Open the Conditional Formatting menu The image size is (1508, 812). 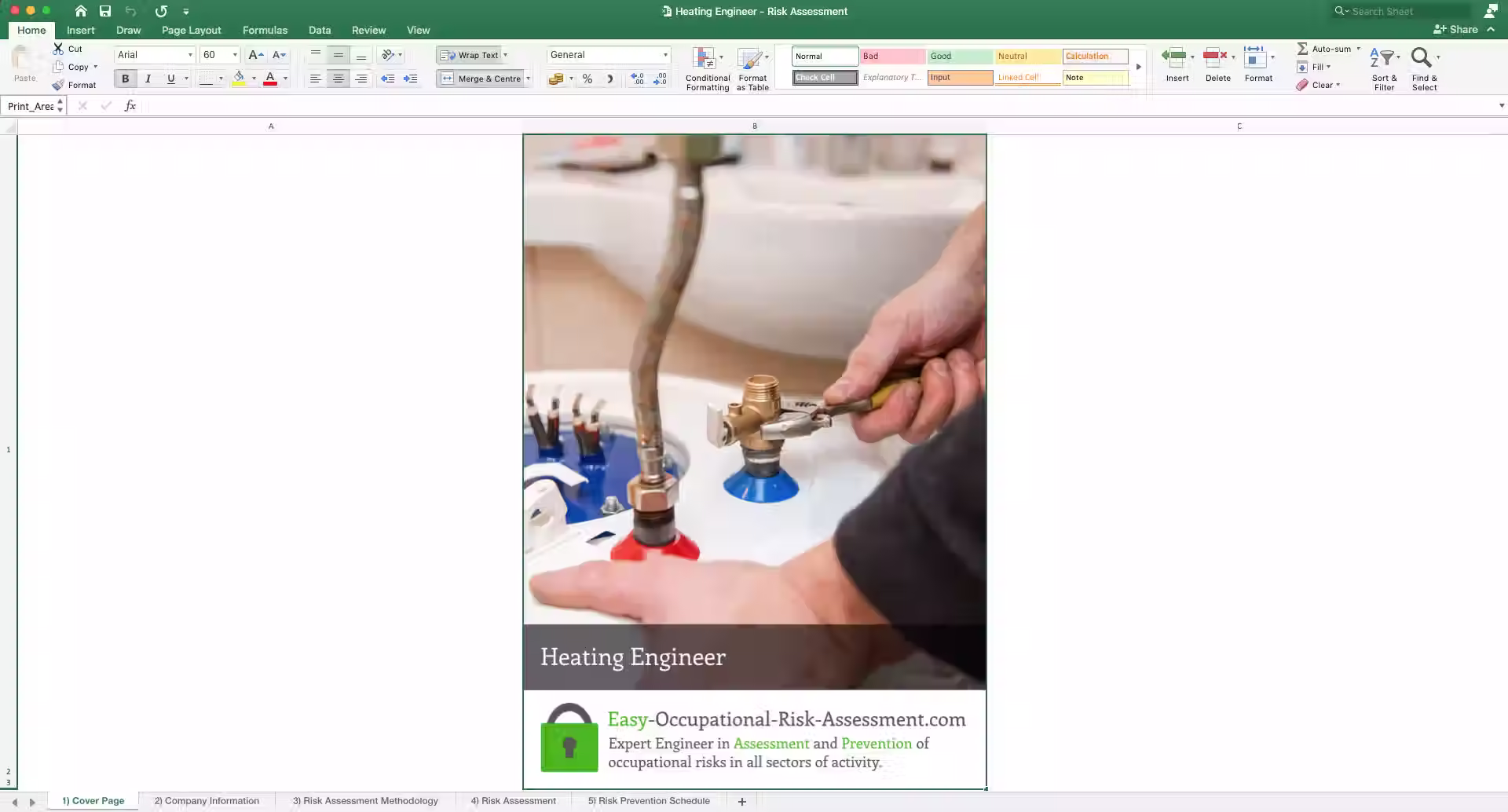pyautogui.click(x=706, y=68)
